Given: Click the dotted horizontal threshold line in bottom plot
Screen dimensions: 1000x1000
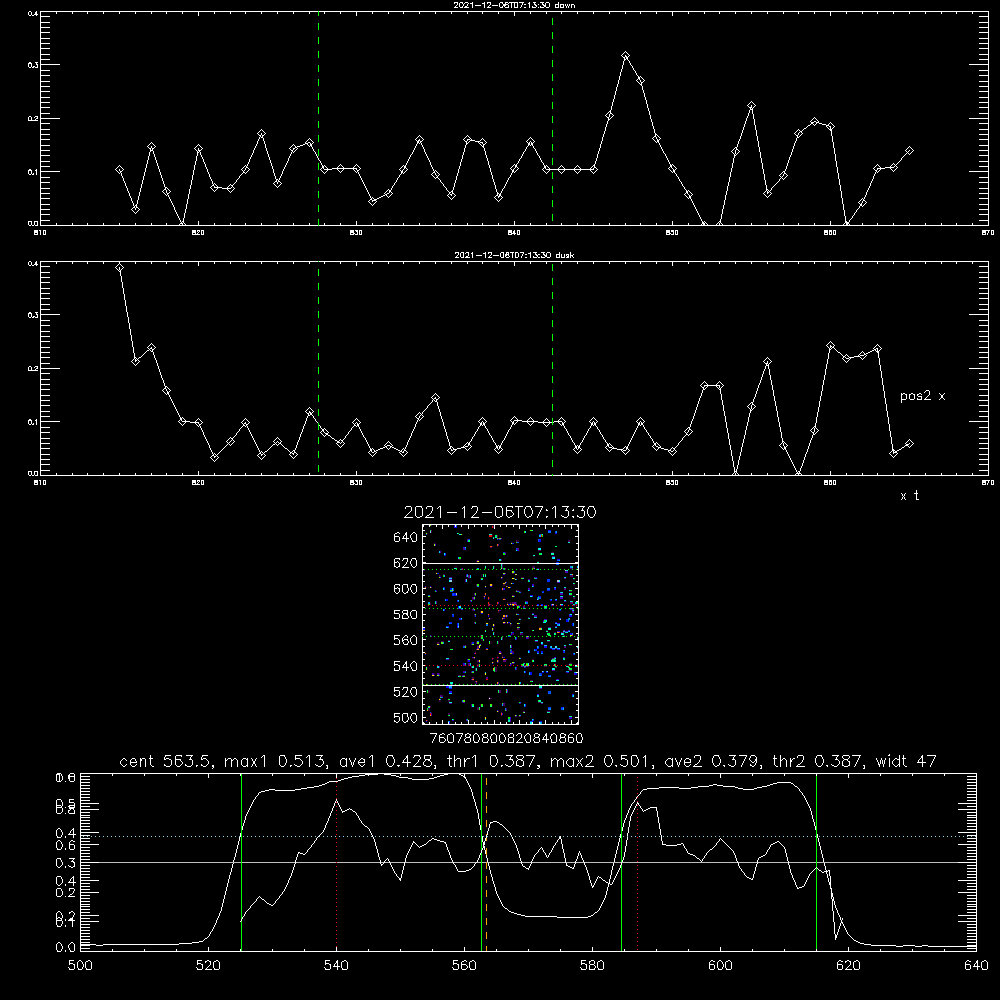Looking at the screenshot, I should 528,836.
